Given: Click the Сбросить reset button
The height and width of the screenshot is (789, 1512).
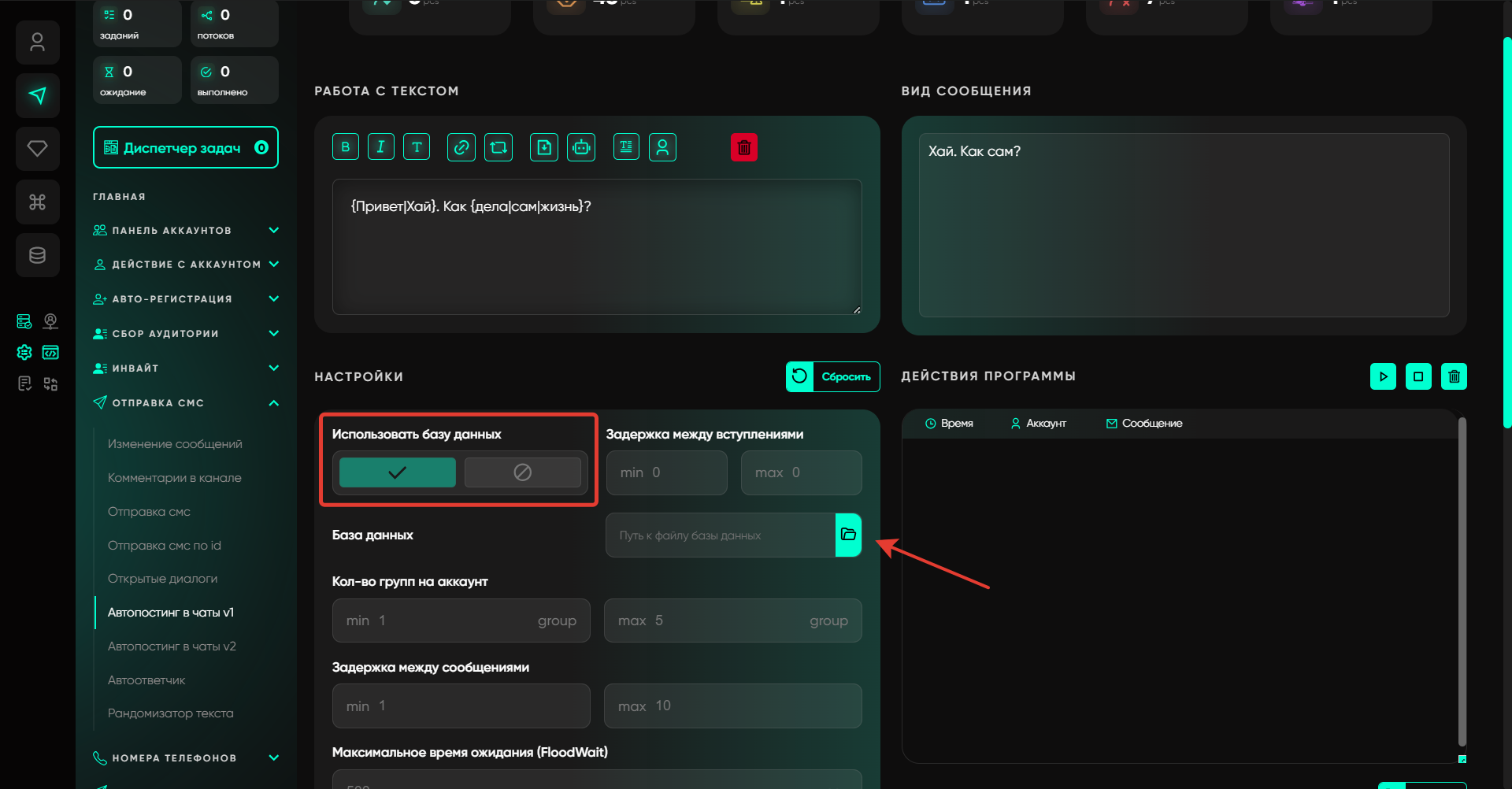Looking at the screenshot, I should 832,376.
